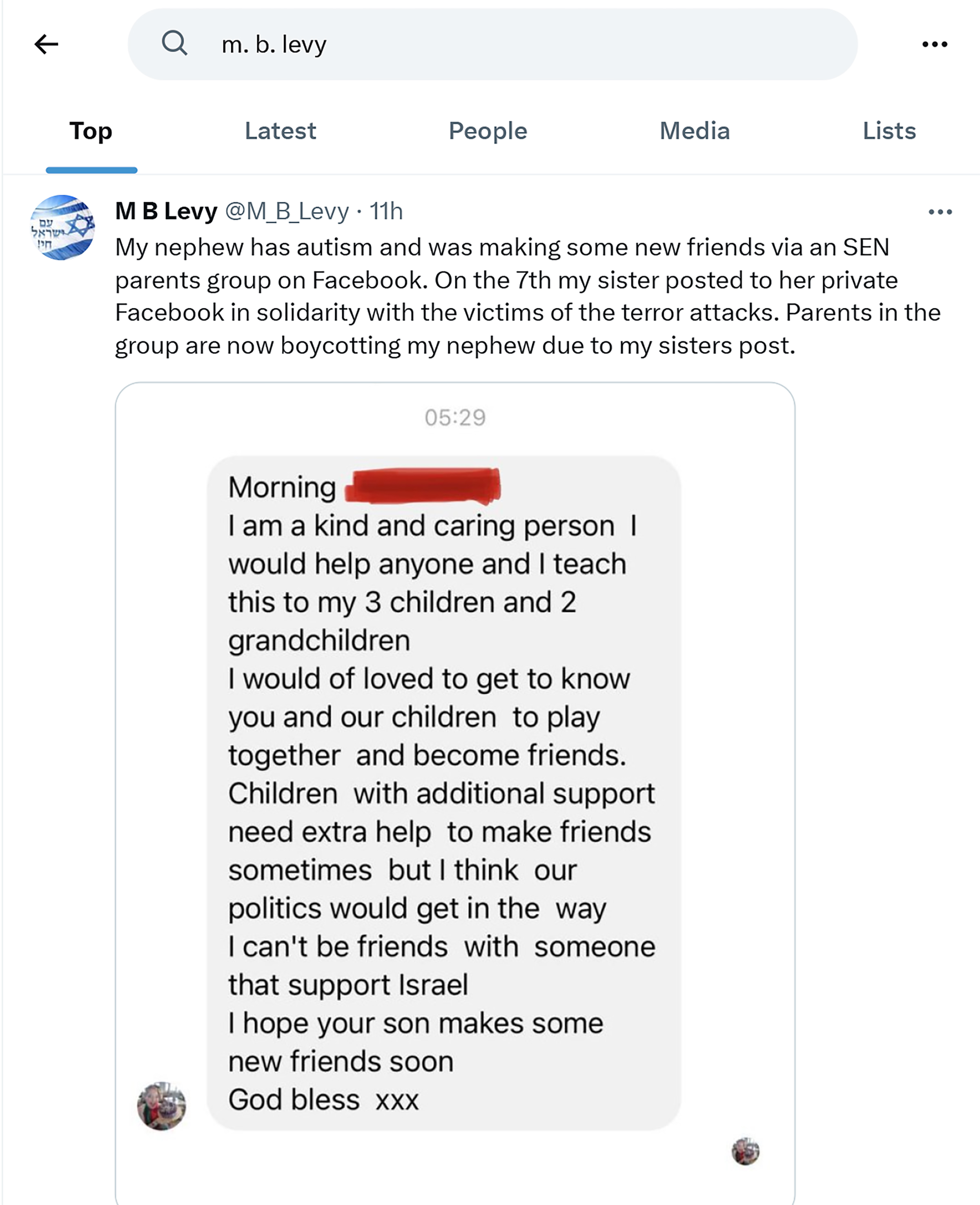Click the red redacted name after "Morning"
Screen dimensions: 980x1205
(423, 486)
